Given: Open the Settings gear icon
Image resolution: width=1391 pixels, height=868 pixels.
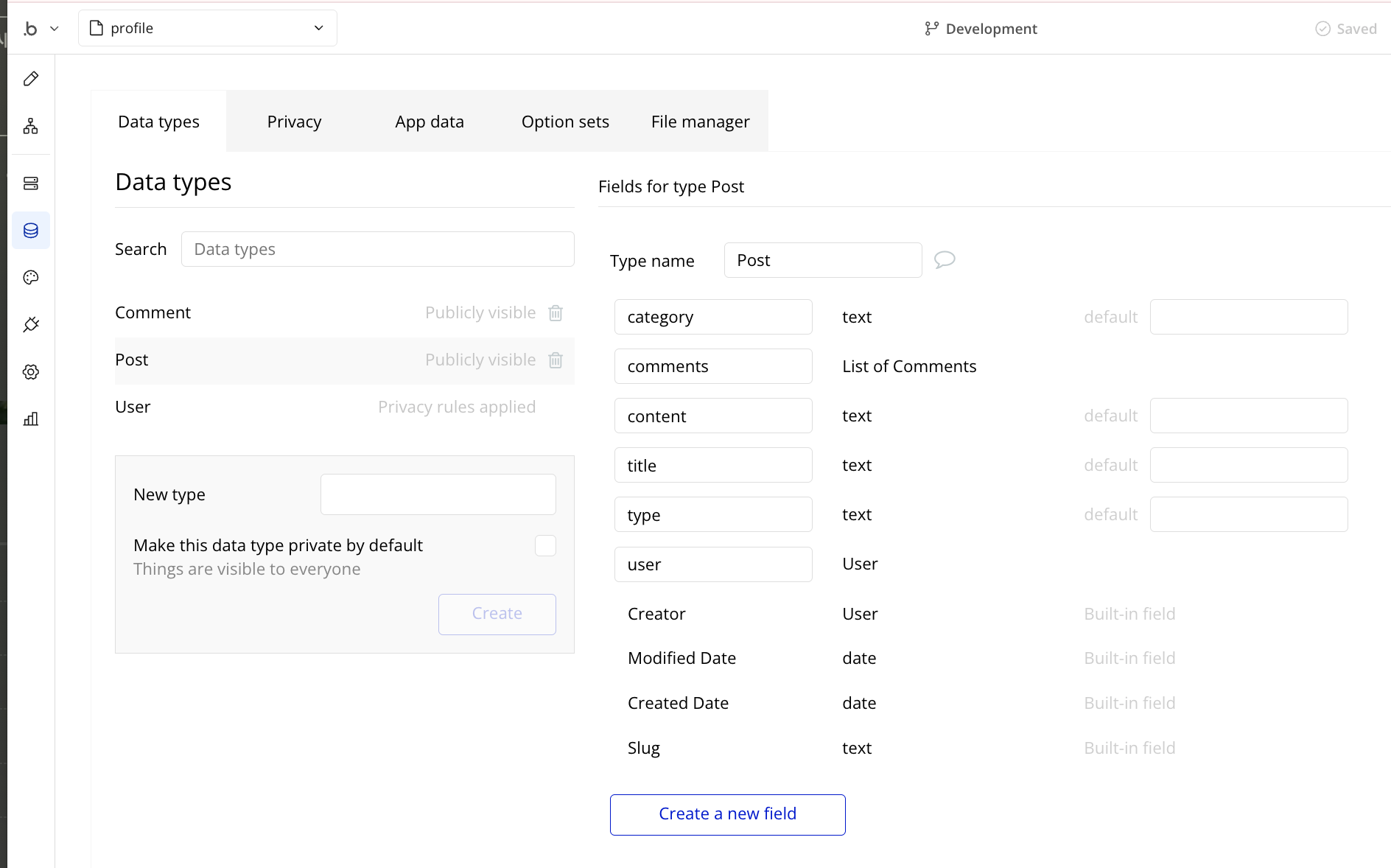Looking at the screenshot, I should coord(31,372).
